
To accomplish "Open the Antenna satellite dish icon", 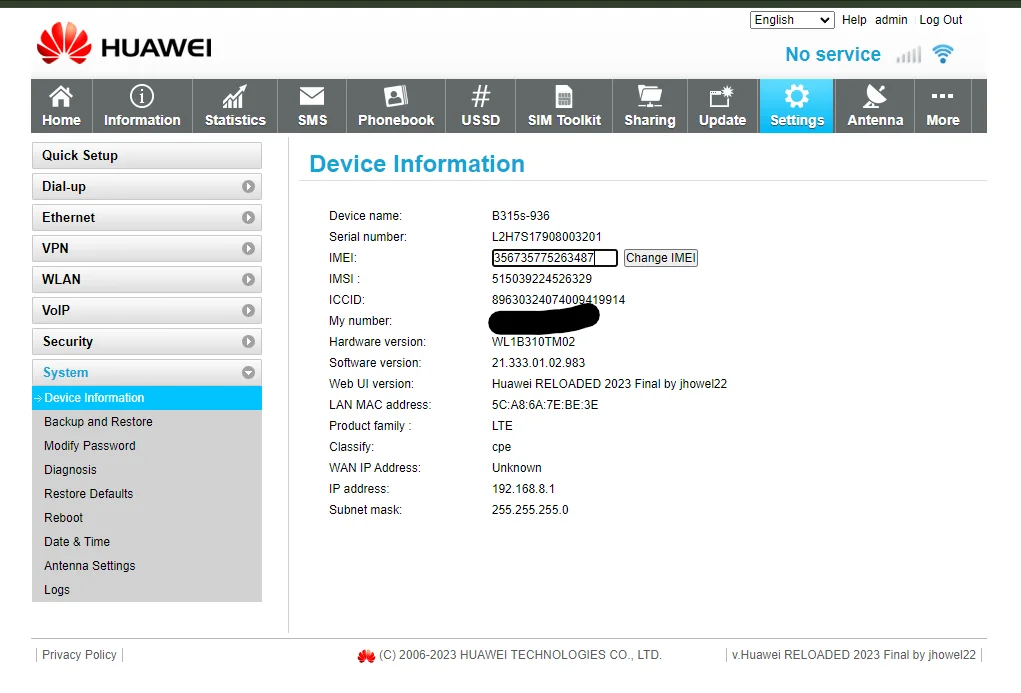I will (874, 96).
